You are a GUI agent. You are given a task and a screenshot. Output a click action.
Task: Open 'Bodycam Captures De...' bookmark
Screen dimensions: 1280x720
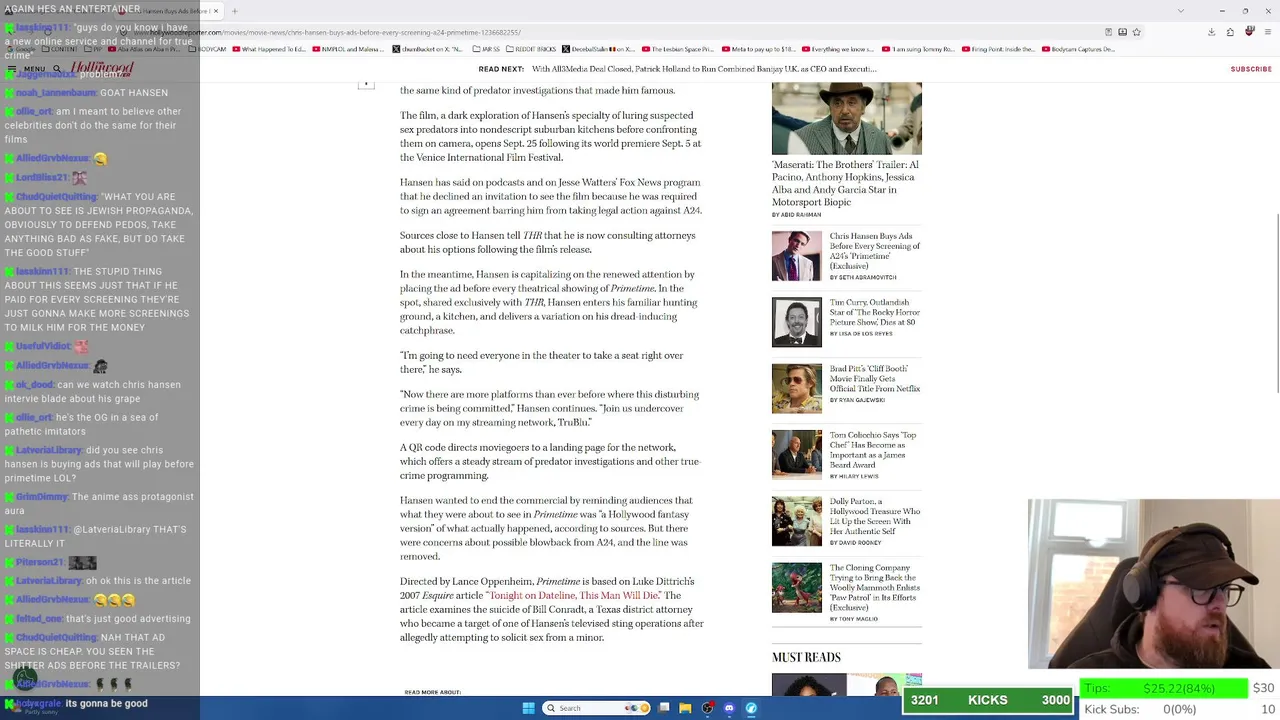click(x=1078, y=49)
